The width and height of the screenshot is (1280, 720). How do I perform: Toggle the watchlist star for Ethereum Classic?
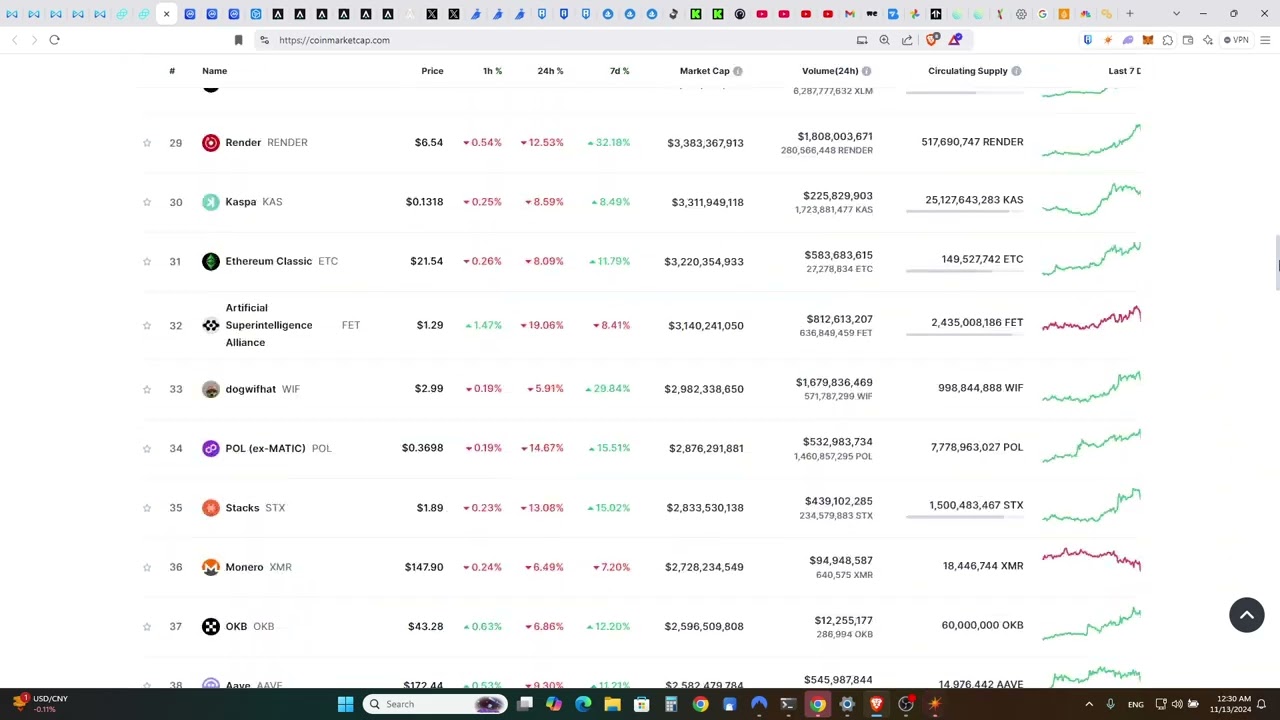tap(147, 262)
